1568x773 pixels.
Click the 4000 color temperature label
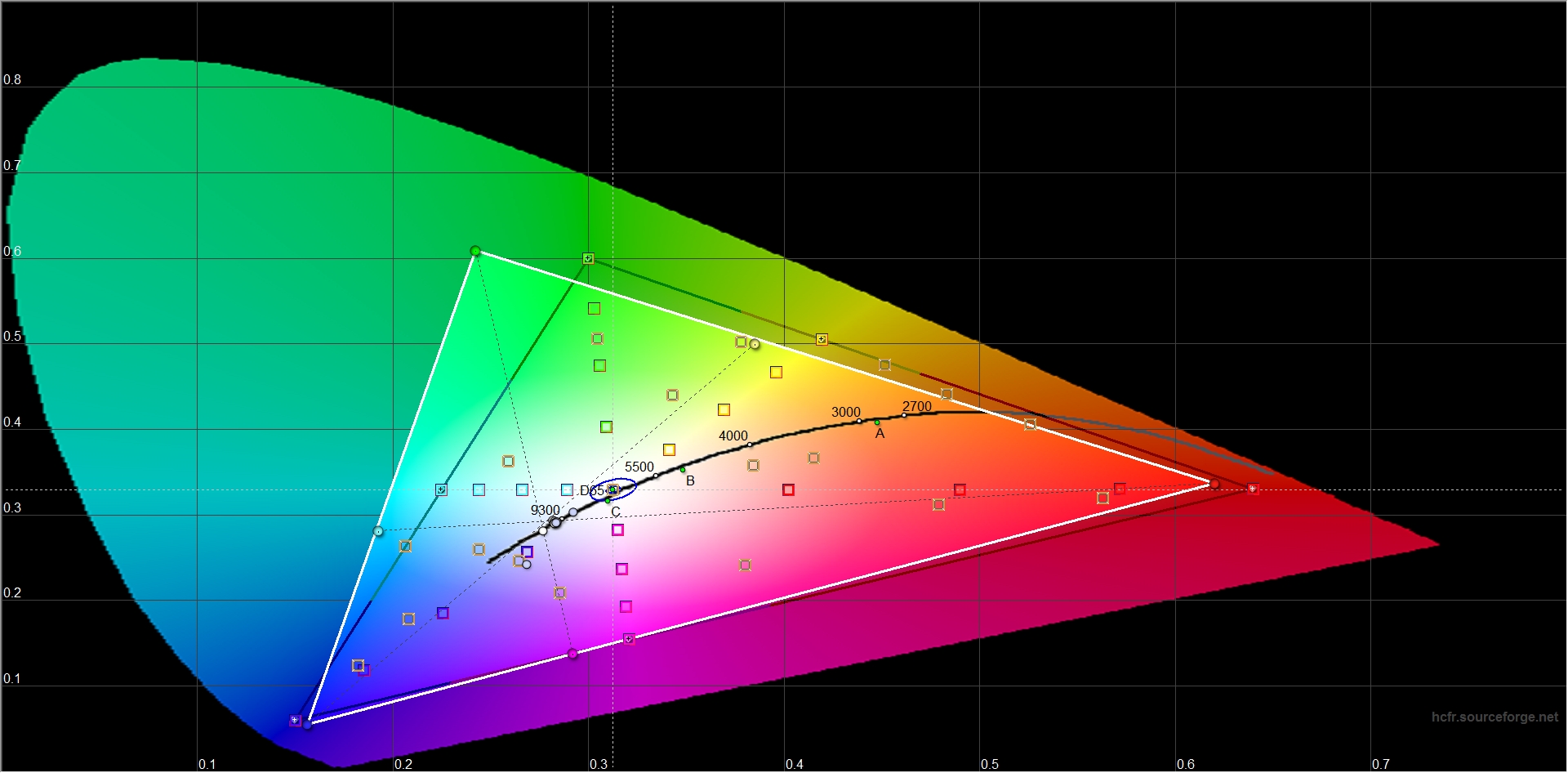click(x=733, y=436)
